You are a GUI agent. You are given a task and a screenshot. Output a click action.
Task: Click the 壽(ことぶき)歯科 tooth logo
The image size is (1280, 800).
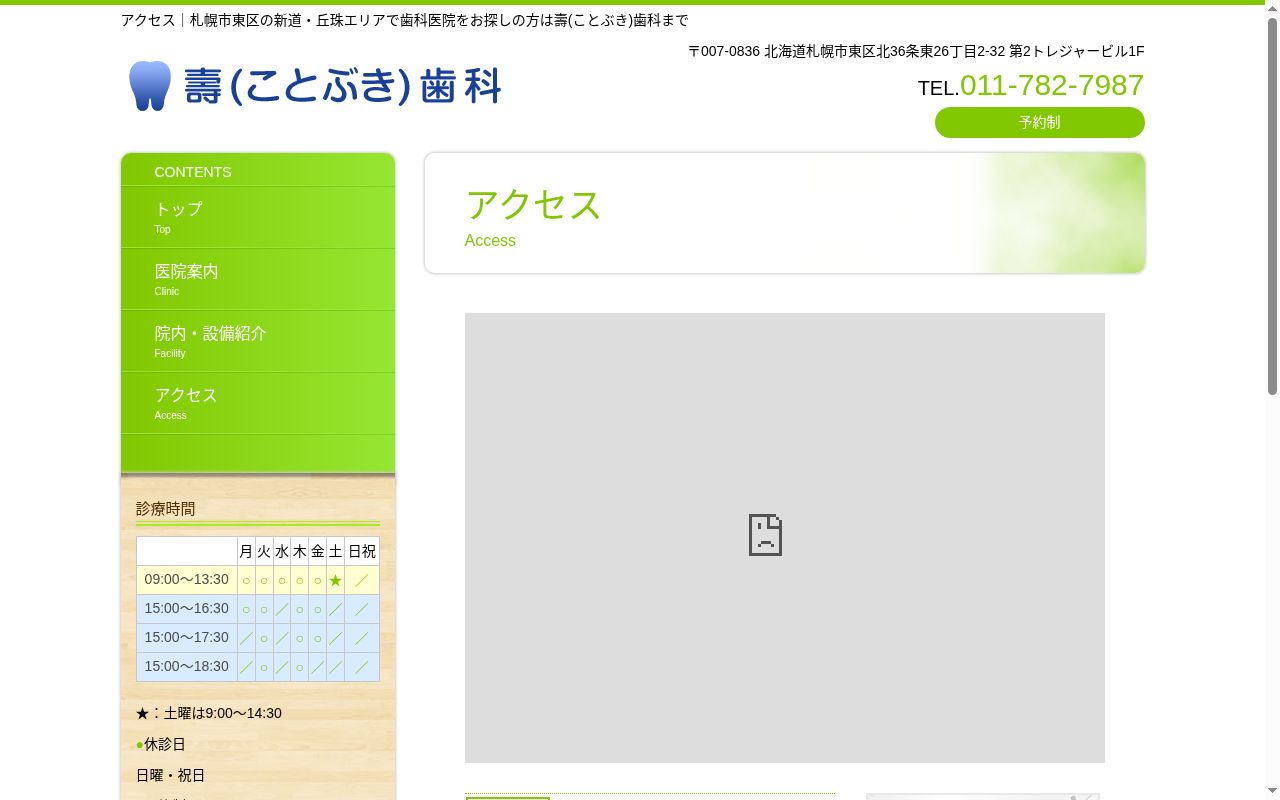[x=315, y=86]
